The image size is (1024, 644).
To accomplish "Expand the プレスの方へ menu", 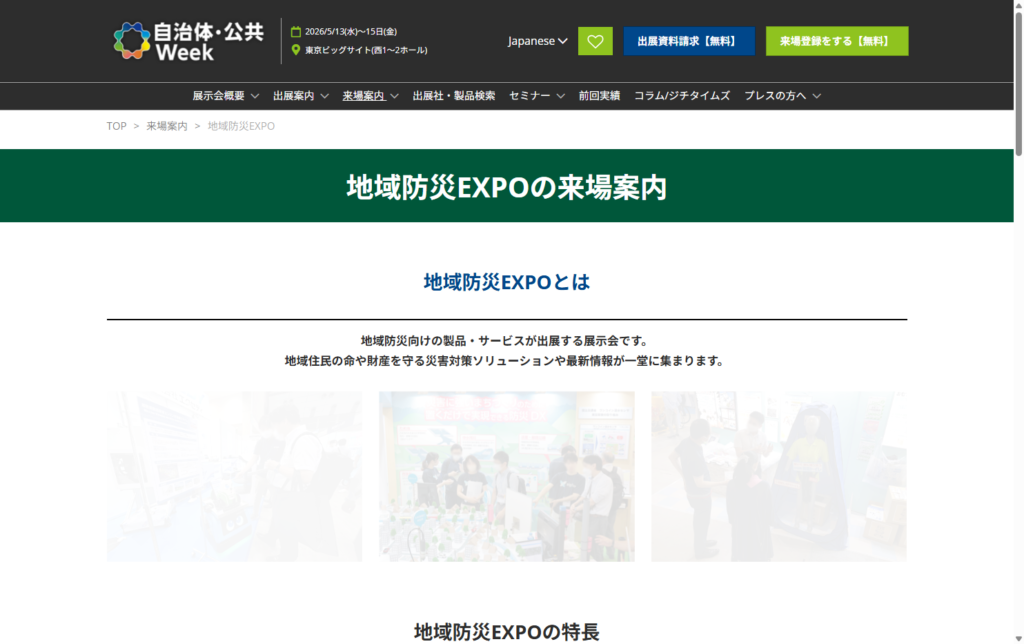I will 782,96.
